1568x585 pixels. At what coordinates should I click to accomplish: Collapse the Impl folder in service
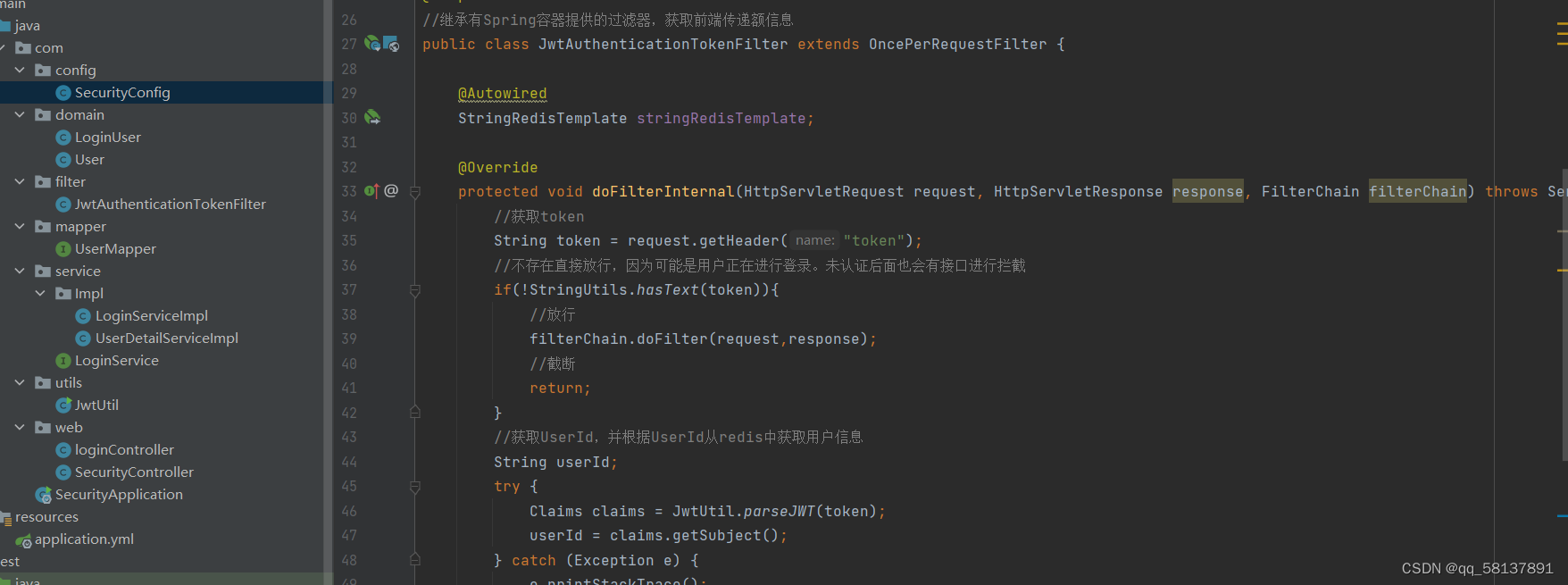click(39, 293)
